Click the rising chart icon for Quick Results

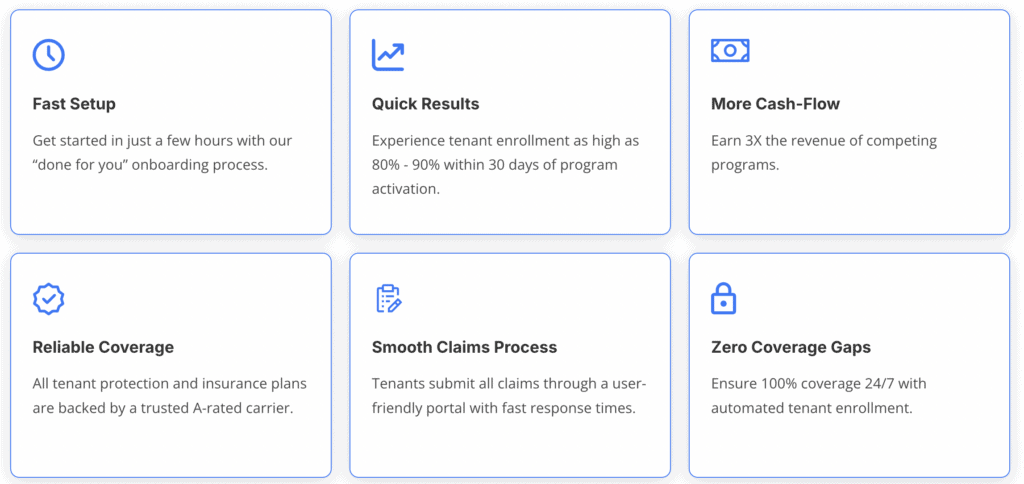388,54
